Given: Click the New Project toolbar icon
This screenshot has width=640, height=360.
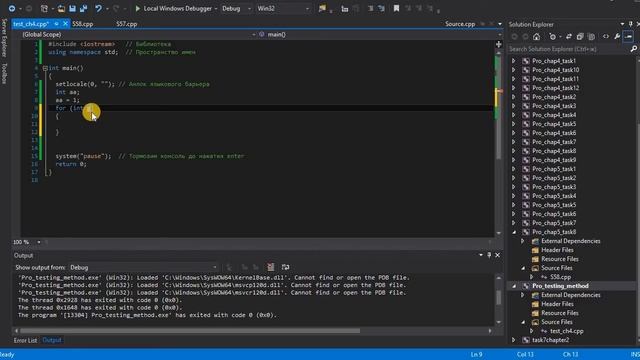Looking at the screenshot, I should pyautogui.click(x=44, y=8).
